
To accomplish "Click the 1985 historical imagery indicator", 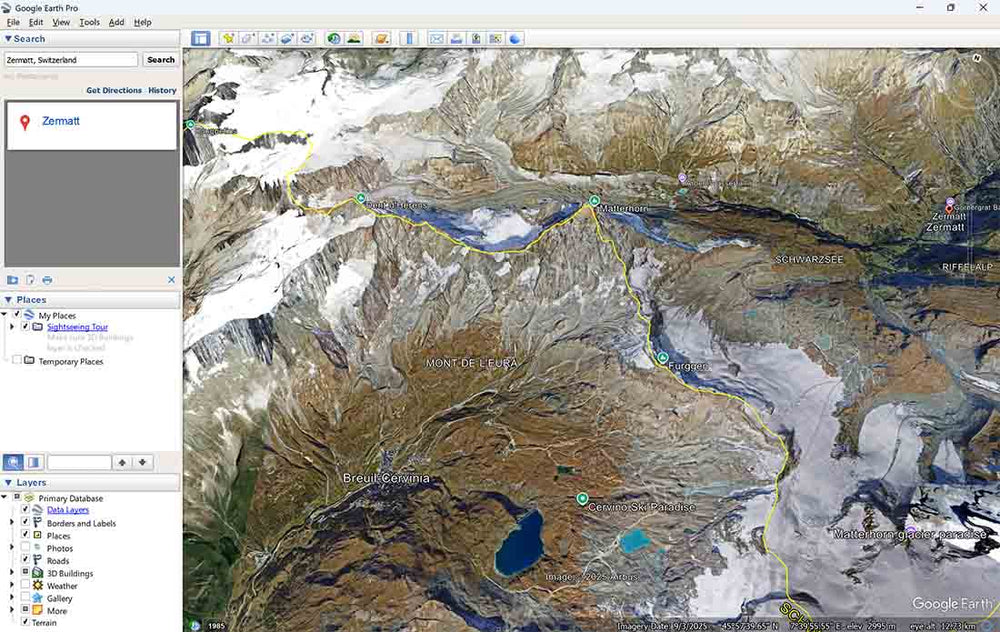I will pyautogui.click(x=216, y=626).
